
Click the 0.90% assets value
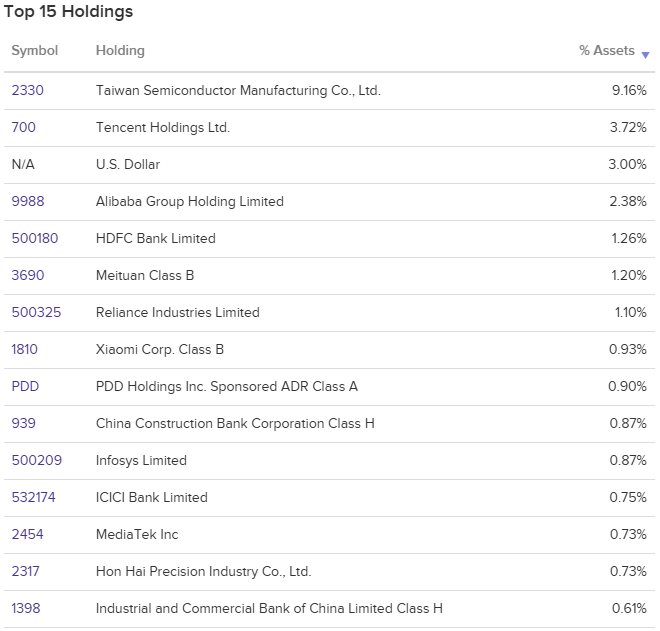pyautogui.click(x=627, y=386)
